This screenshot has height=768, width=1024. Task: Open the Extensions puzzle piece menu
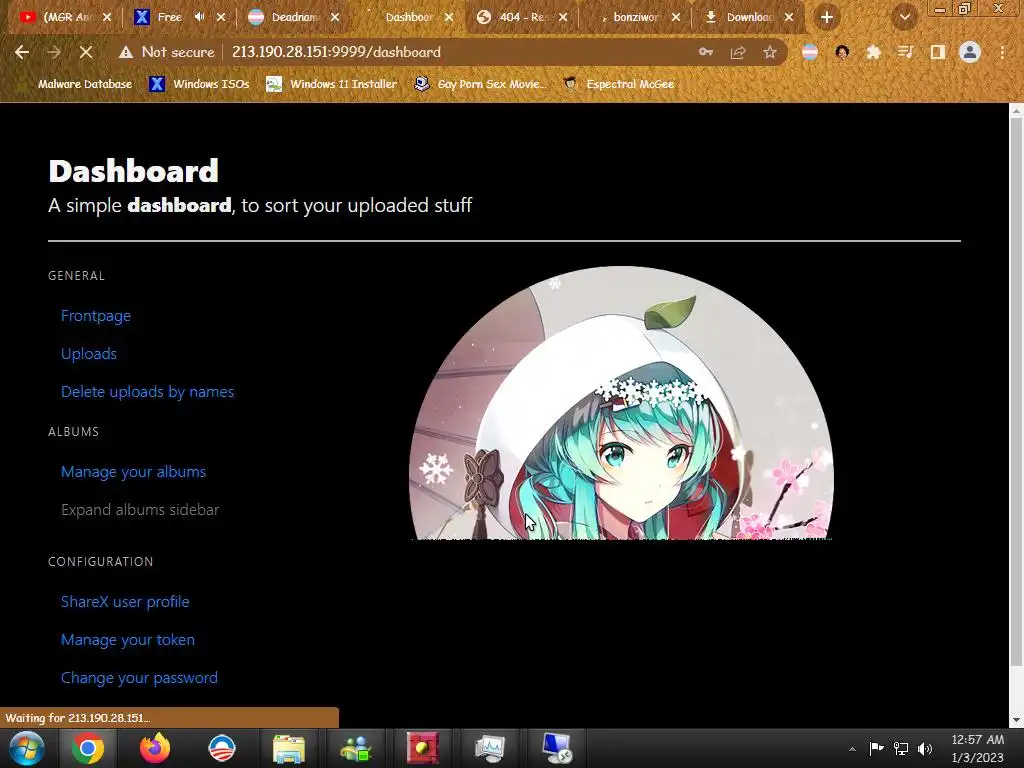pos(873,52)
